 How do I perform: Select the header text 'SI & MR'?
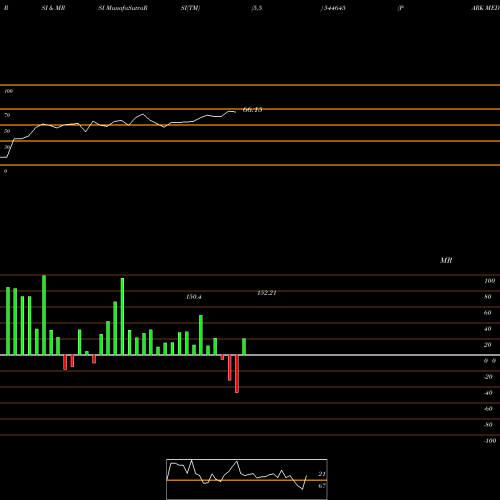click(x=53, y=8)
